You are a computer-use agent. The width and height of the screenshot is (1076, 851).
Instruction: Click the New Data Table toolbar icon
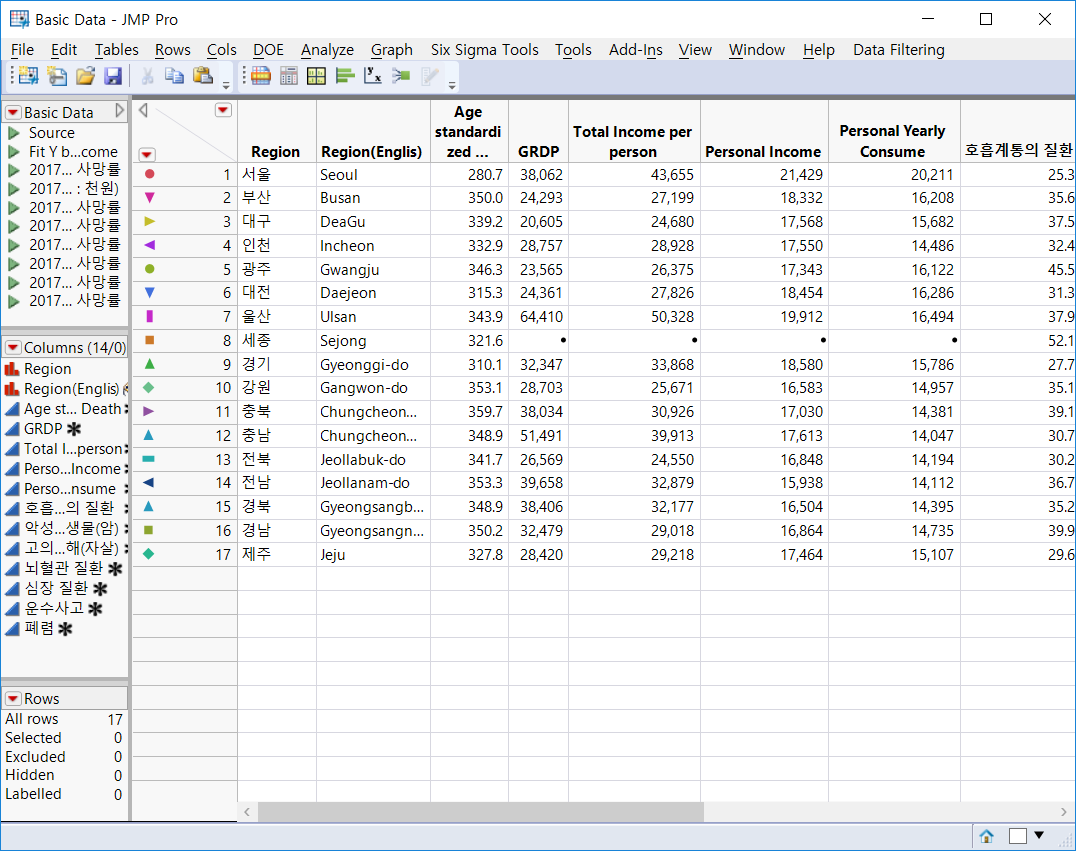pyautogui.click(x=27, y=76)
